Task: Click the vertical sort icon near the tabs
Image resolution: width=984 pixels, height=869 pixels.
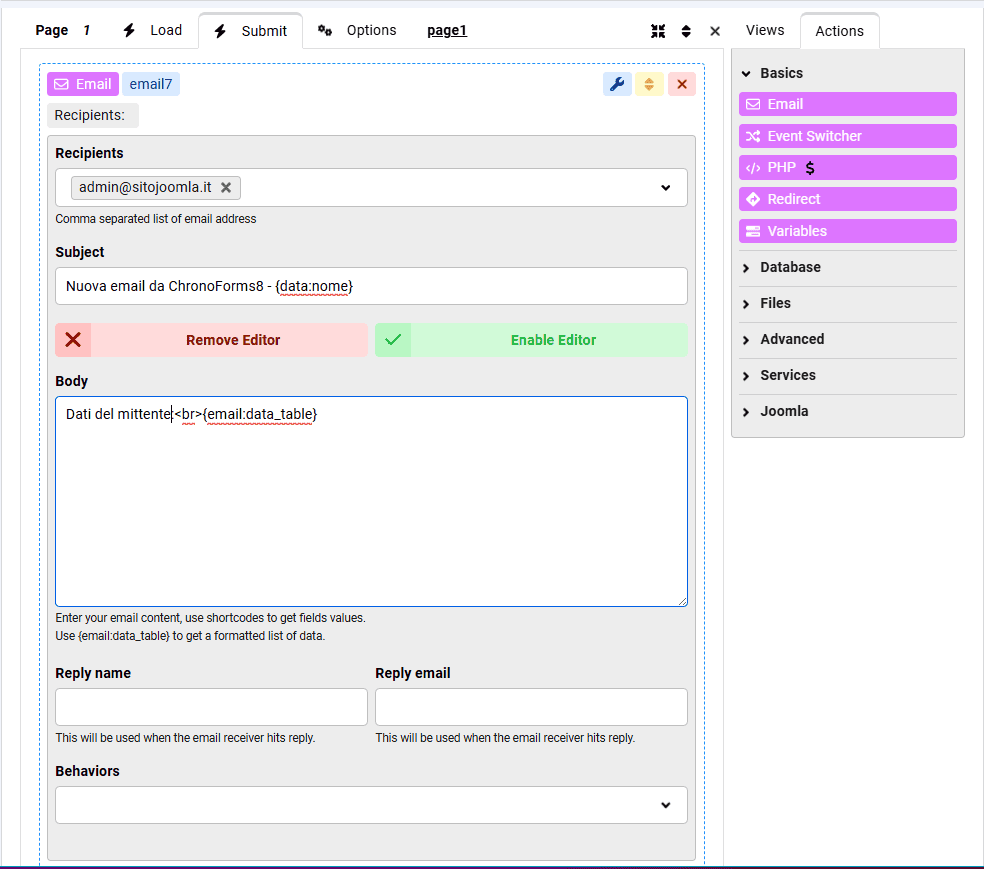Action: (686, 31)
